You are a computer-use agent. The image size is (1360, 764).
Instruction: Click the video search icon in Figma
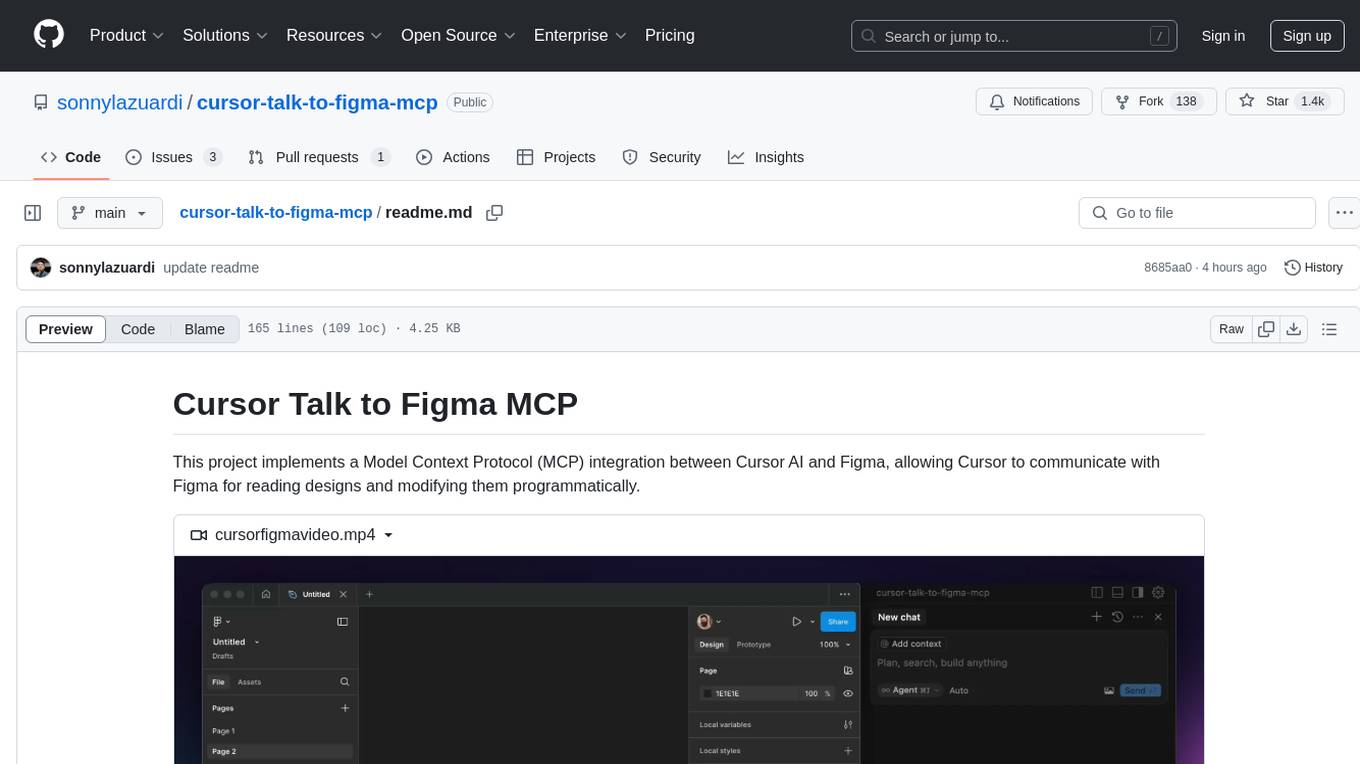(344, 682)
